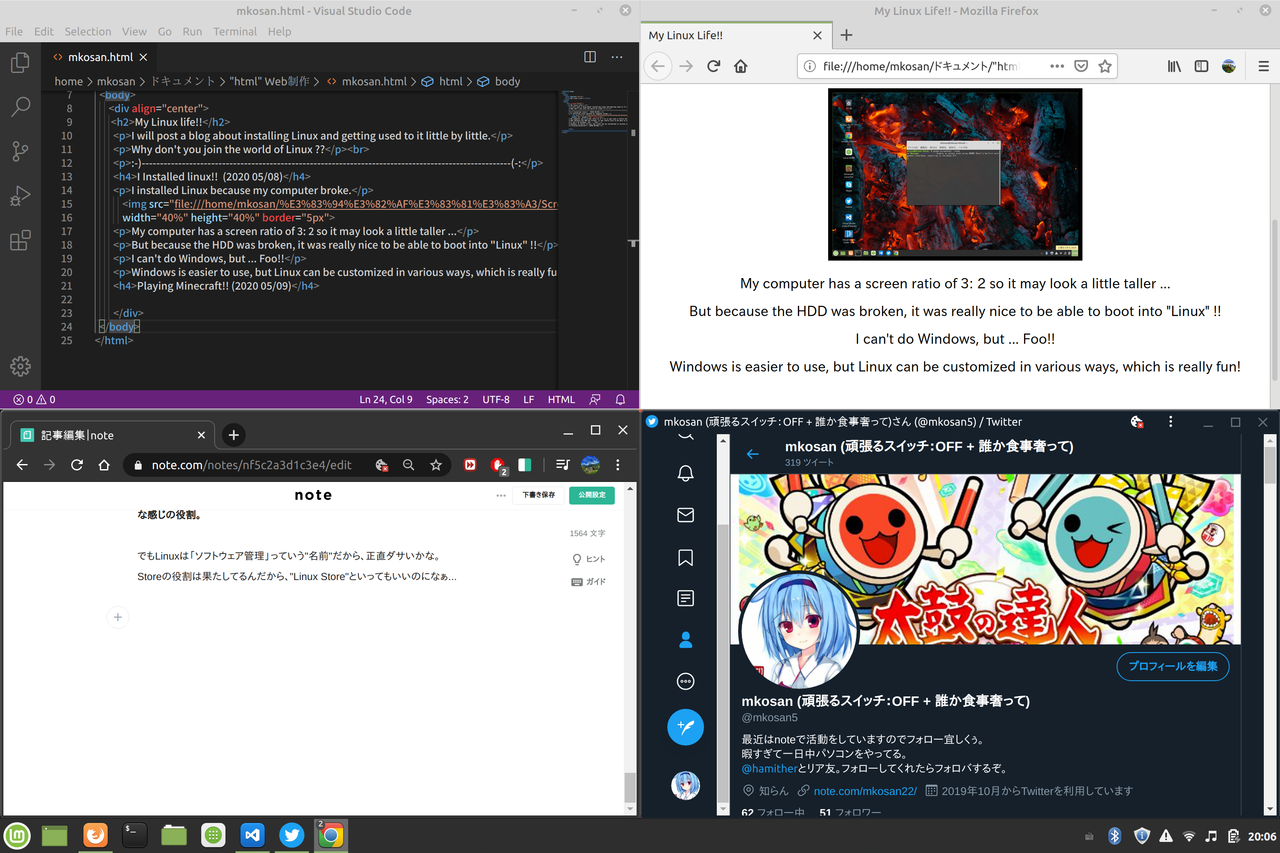The image size is (1280, 853).
Task: Click the 'ドキュメント' breadcrumb folder
Action: pos(182,81)
